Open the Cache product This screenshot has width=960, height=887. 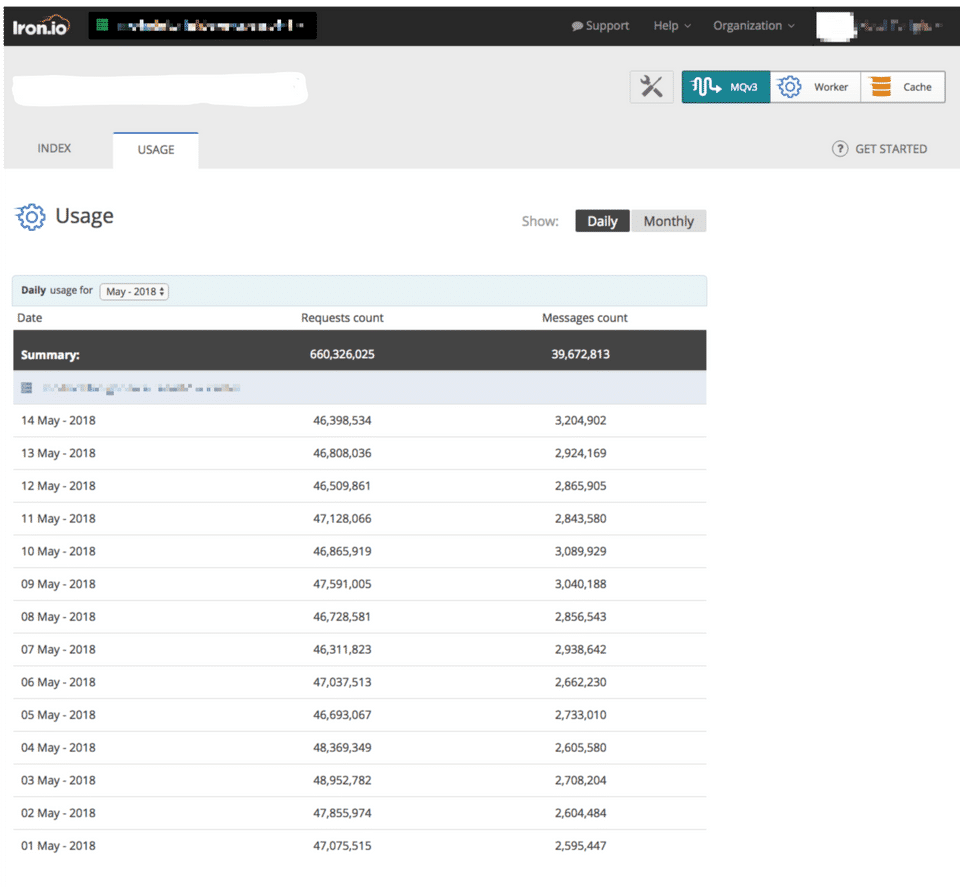(x=902, y=87)
